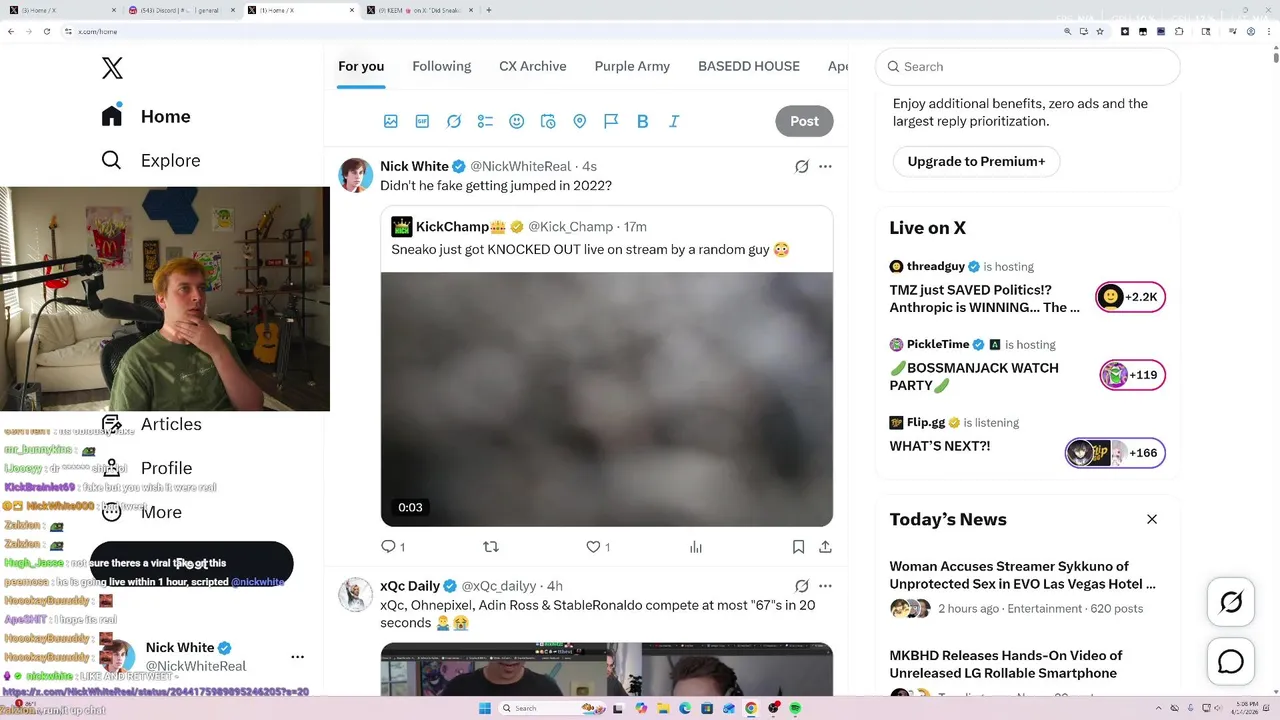Bookmark Nick White's post
The height and width of the screenshot is (720, 1280).
[798, 547]
